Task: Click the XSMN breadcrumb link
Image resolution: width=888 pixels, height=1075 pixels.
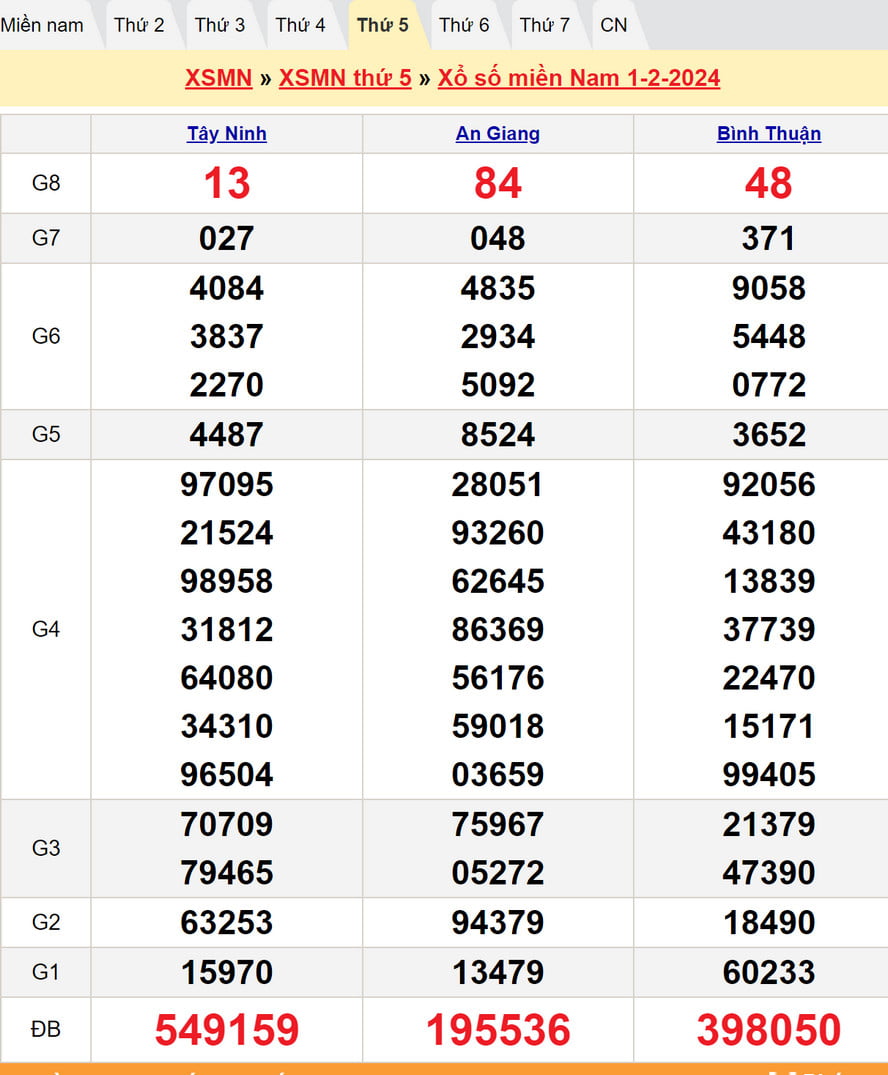Action: (x=218, y=78)
